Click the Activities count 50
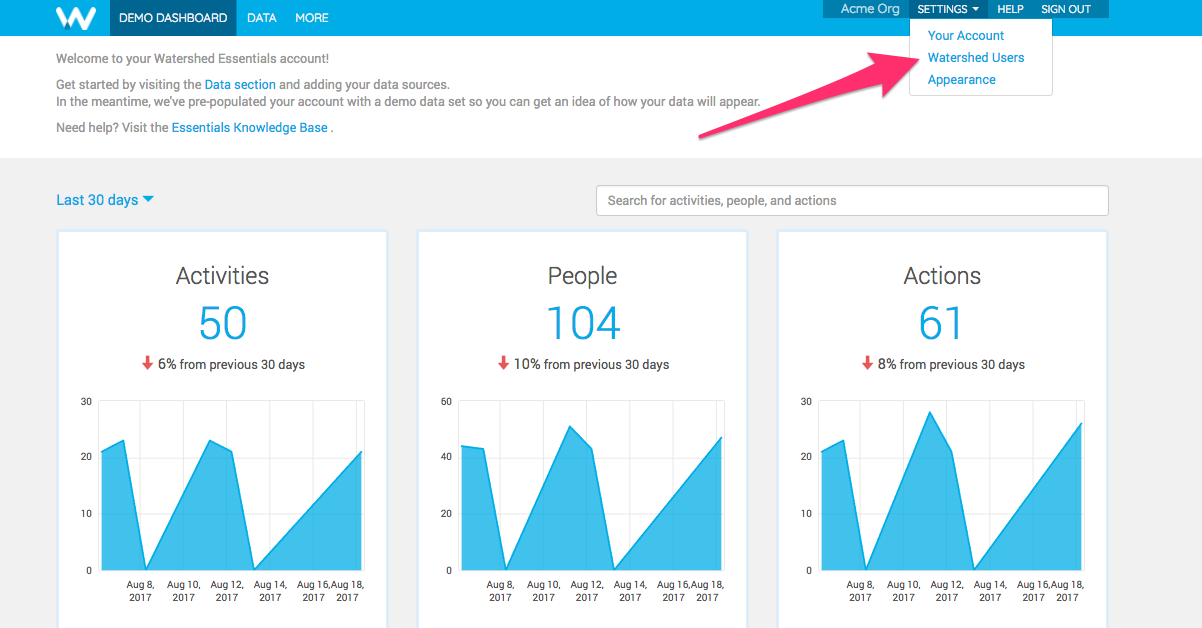Image resolution: width=1202 pixels, height=628 pixels. 222,323
